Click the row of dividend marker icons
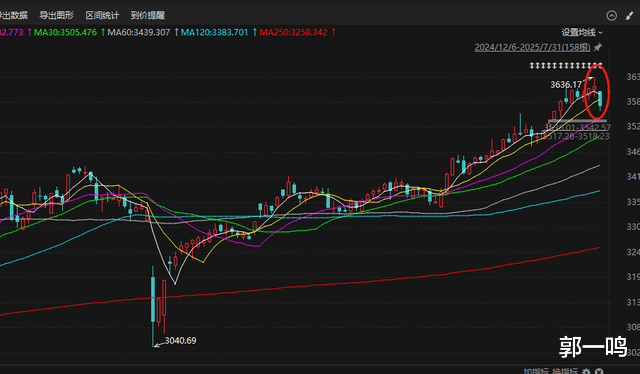Image resolution: width=640 pixels, height=374 pixels. [566, 65]
